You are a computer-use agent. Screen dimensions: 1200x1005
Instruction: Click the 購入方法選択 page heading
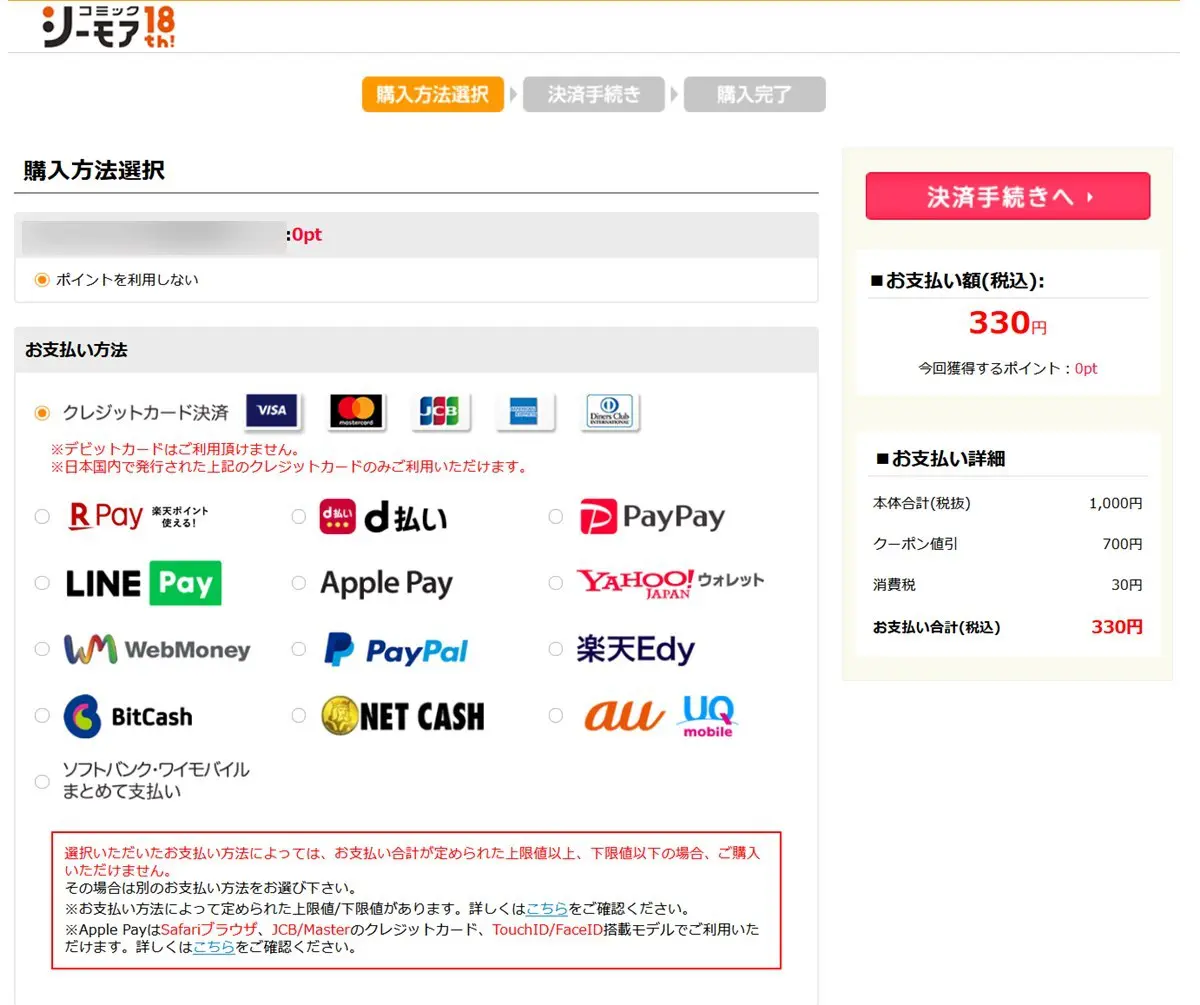[94, 170]
